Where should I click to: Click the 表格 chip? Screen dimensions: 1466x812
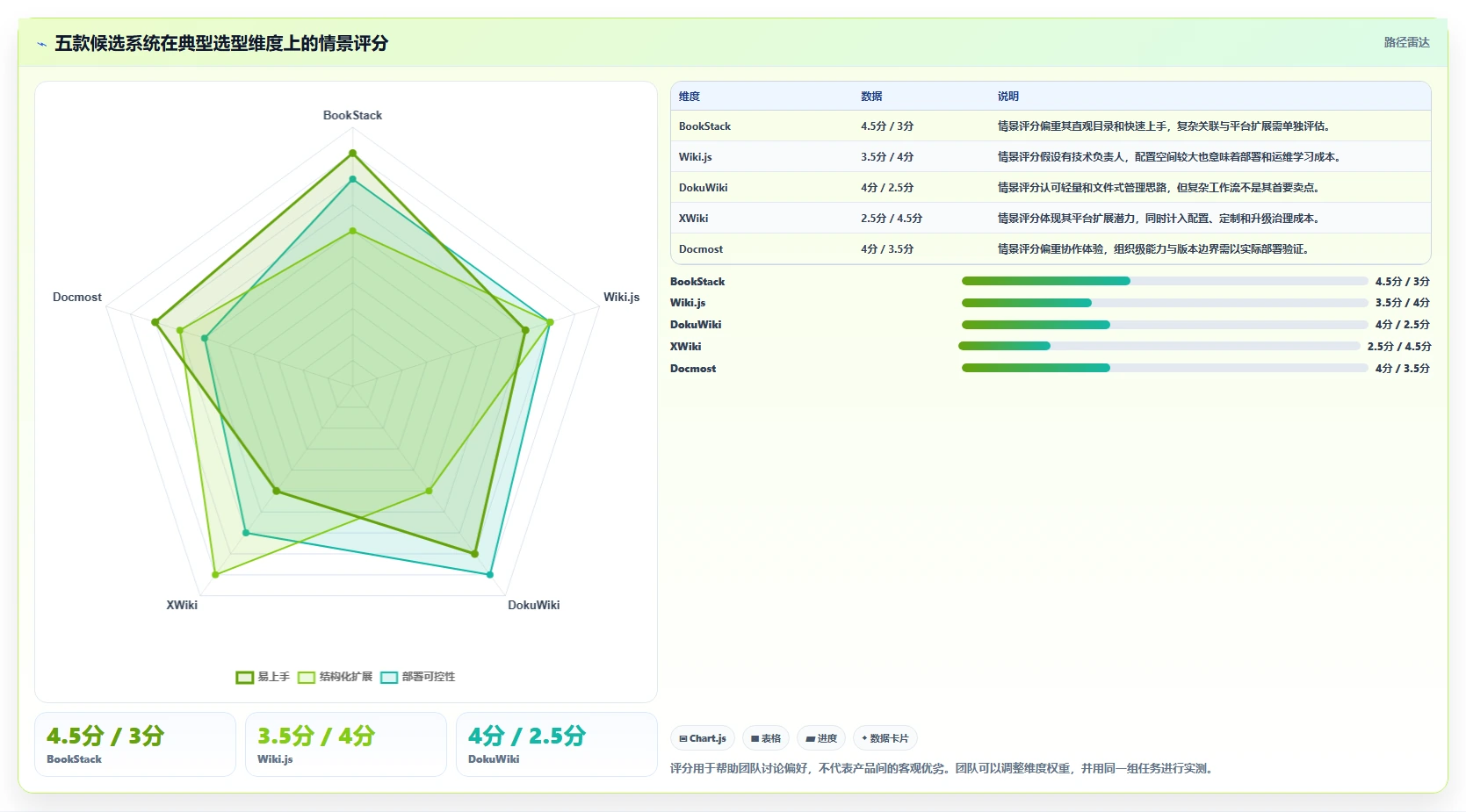click(x=766, y=738)
